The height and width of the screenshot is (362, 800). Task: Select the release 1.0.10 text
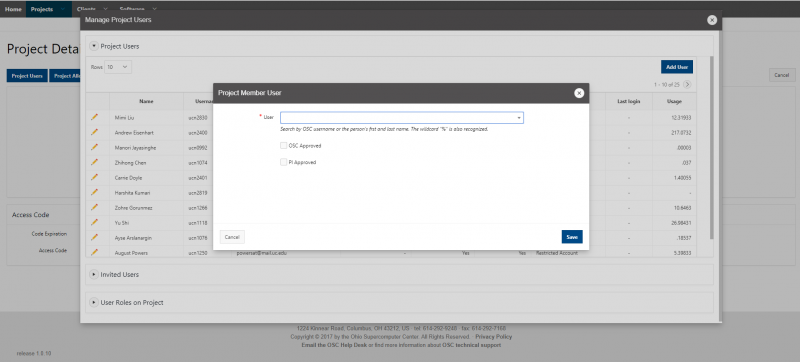[x=34, y=353]
